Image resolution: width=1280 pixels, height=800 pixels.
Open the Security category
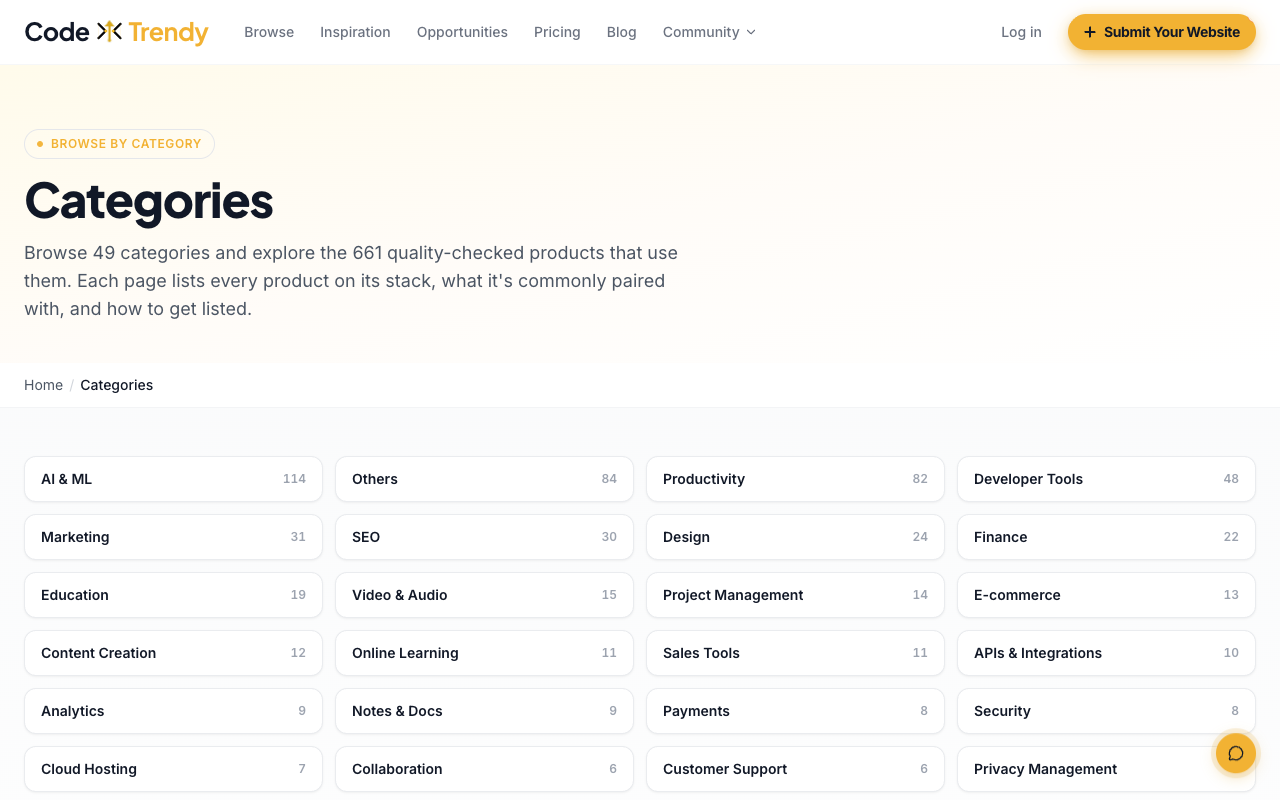pyautogui.click(x=1106, y=711)
